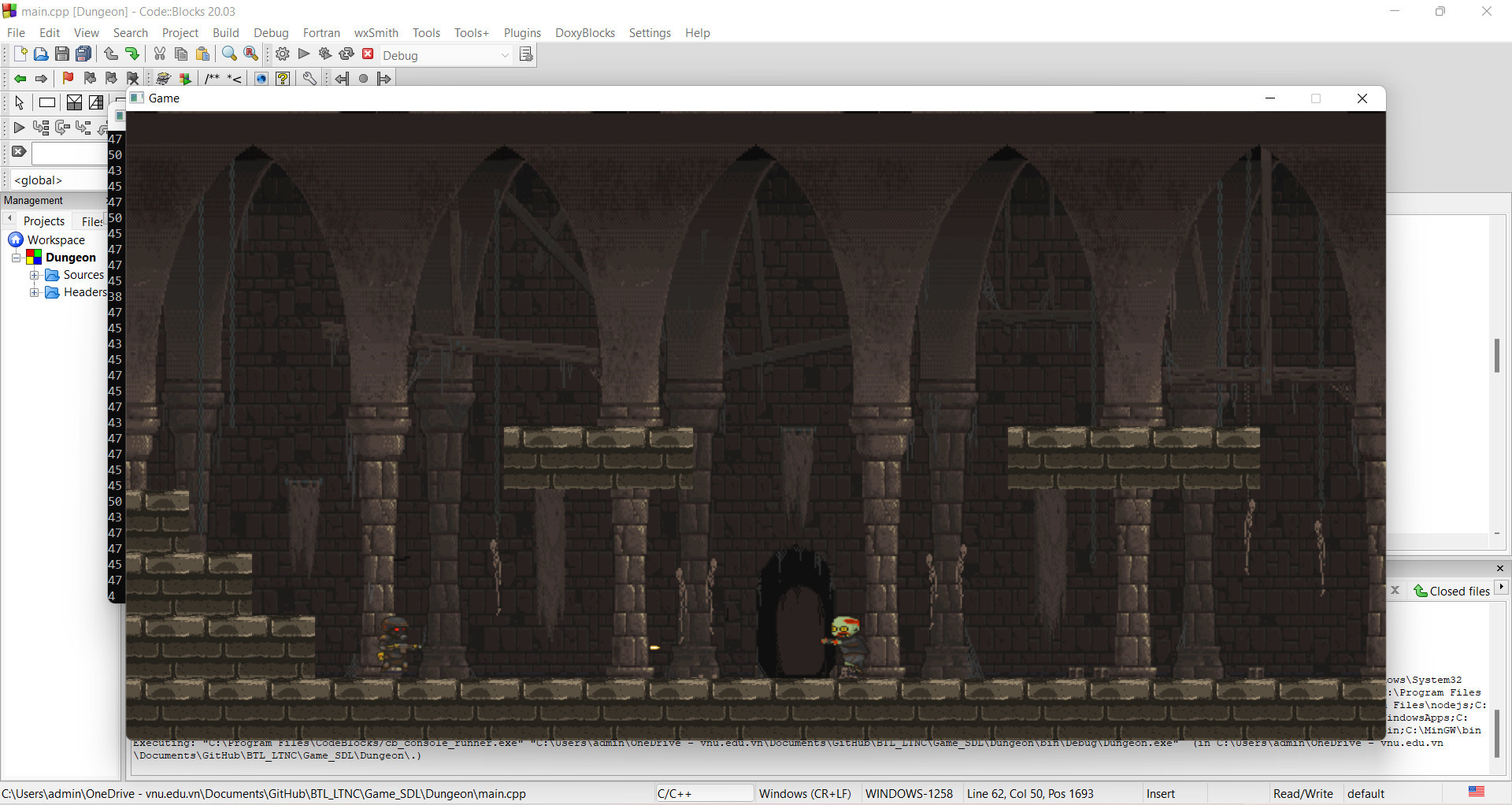Screen dimensions: 1512x805
Task: Expand the Sources folder in the project tree
Action: [x=35, y=275]
